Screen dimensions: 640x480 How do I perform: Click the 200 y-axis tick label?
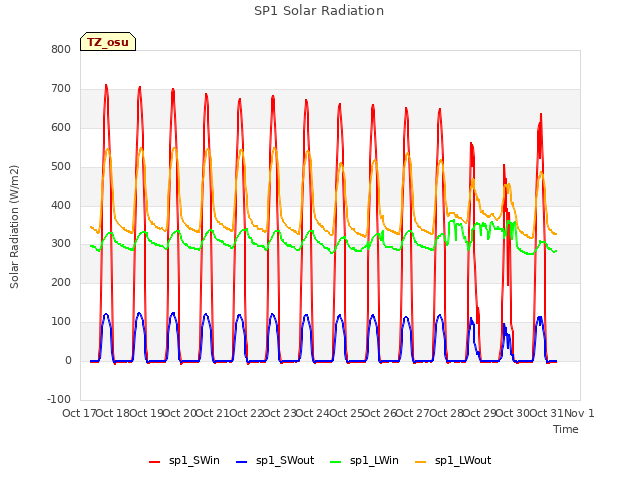[x=61, y=282]
